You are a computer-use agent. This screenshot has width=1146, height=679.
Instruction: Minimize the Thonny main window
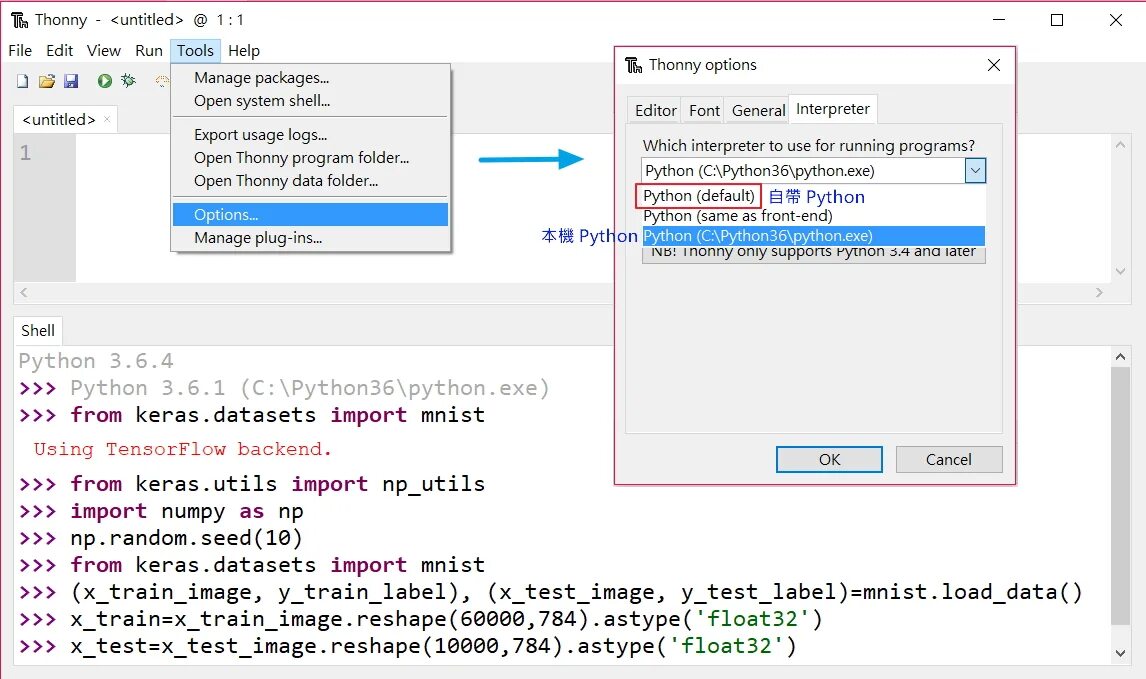pyautogui.click(x=1000, y=20)
